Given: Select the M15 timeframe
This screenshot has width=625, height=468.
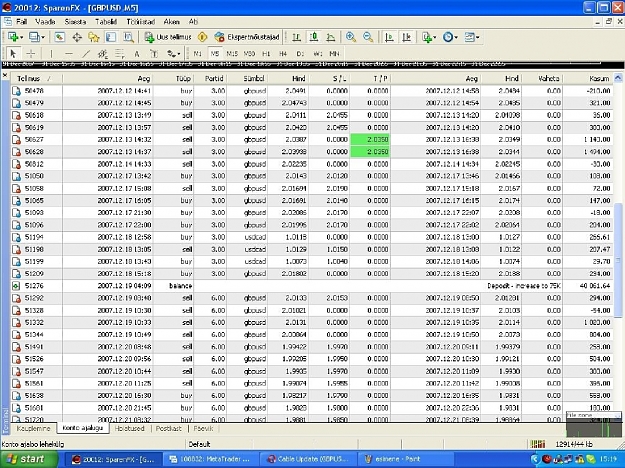Looking at the screenshot, I should (232, 53).
